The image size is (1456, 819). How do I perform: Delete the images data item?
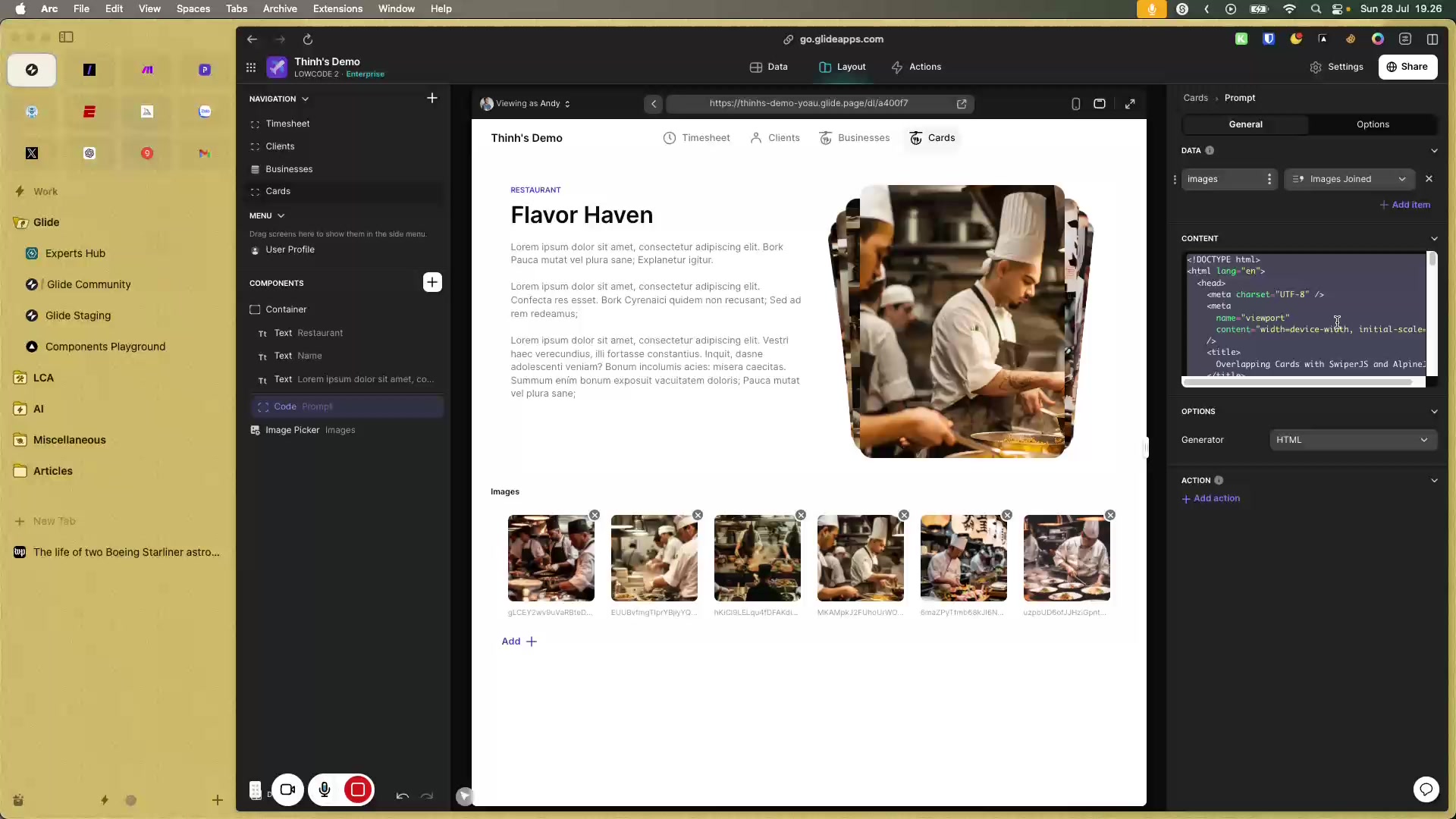(1429, 179)
